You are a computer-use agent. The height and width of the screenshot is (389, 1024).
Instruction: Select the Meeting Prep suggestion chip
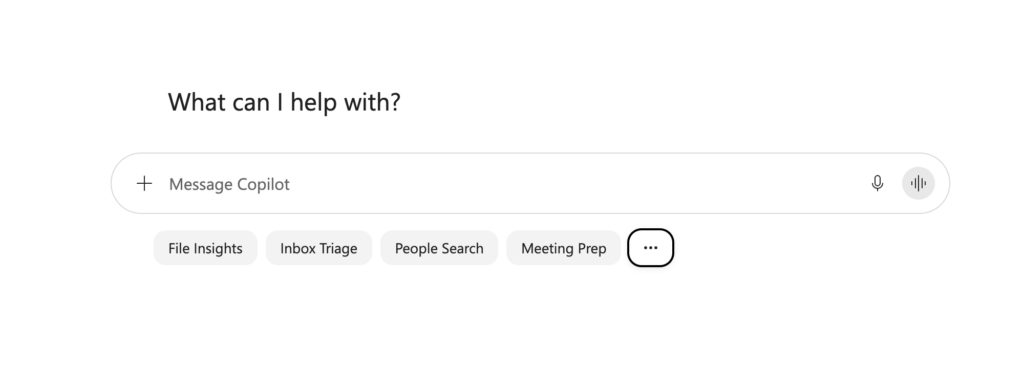(564, 248)
